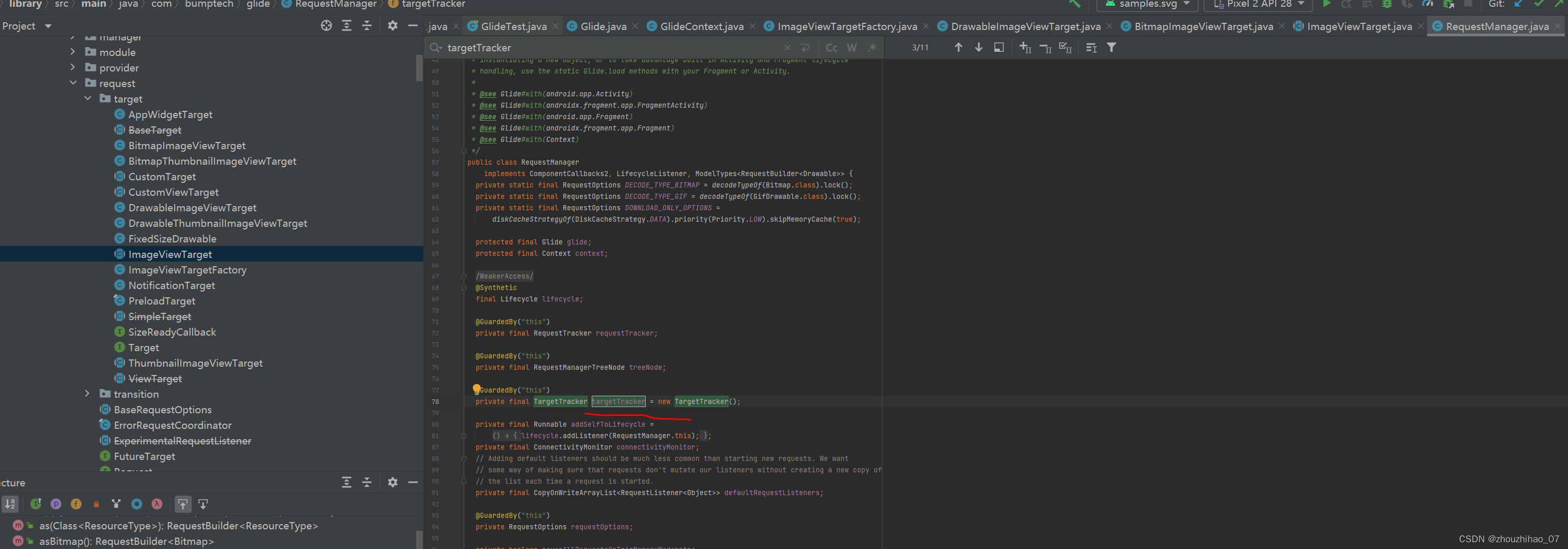Open samples.svg run configuration dropdown
Image resolution: width=1568 pixels, height=549 pixels.
click(1147, 4)
